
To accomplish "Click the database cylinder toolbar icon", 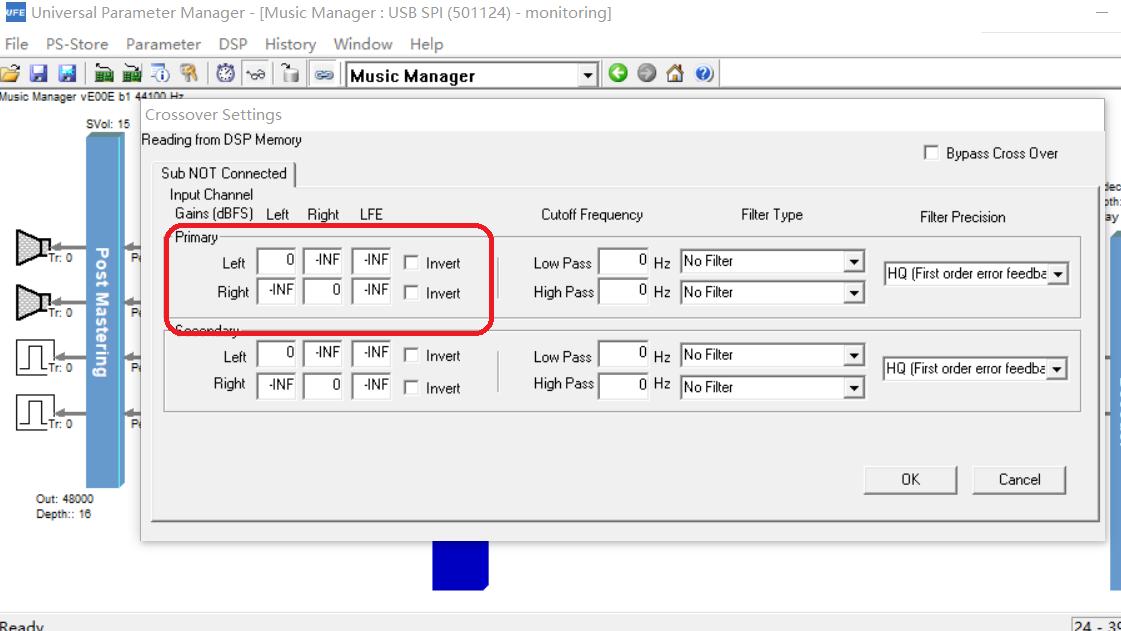I will tap(290, 73).
